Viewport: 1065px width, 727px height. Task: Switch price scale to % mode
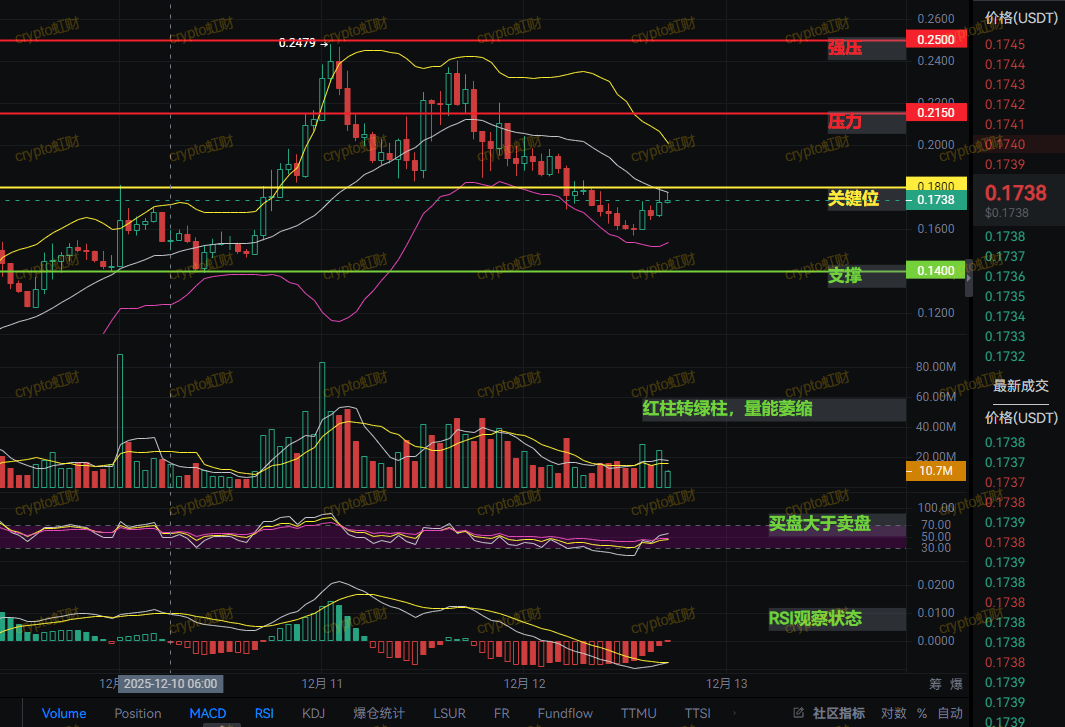(922, 713)
